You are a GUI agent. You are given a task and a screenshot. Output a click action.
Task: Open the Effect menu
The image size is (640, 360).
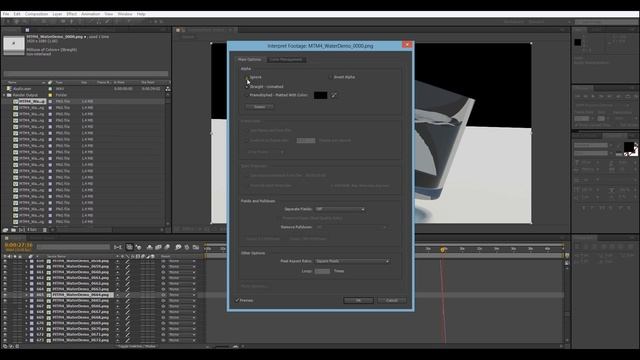[71, 14]
